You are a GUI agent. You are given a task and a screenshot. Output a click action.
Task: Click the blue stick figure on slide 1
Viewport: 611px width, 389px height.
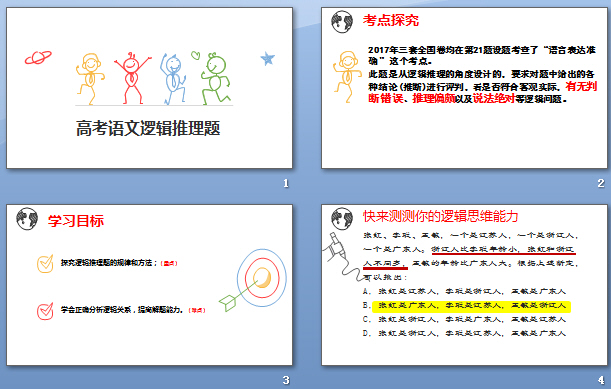coord(172,79)
